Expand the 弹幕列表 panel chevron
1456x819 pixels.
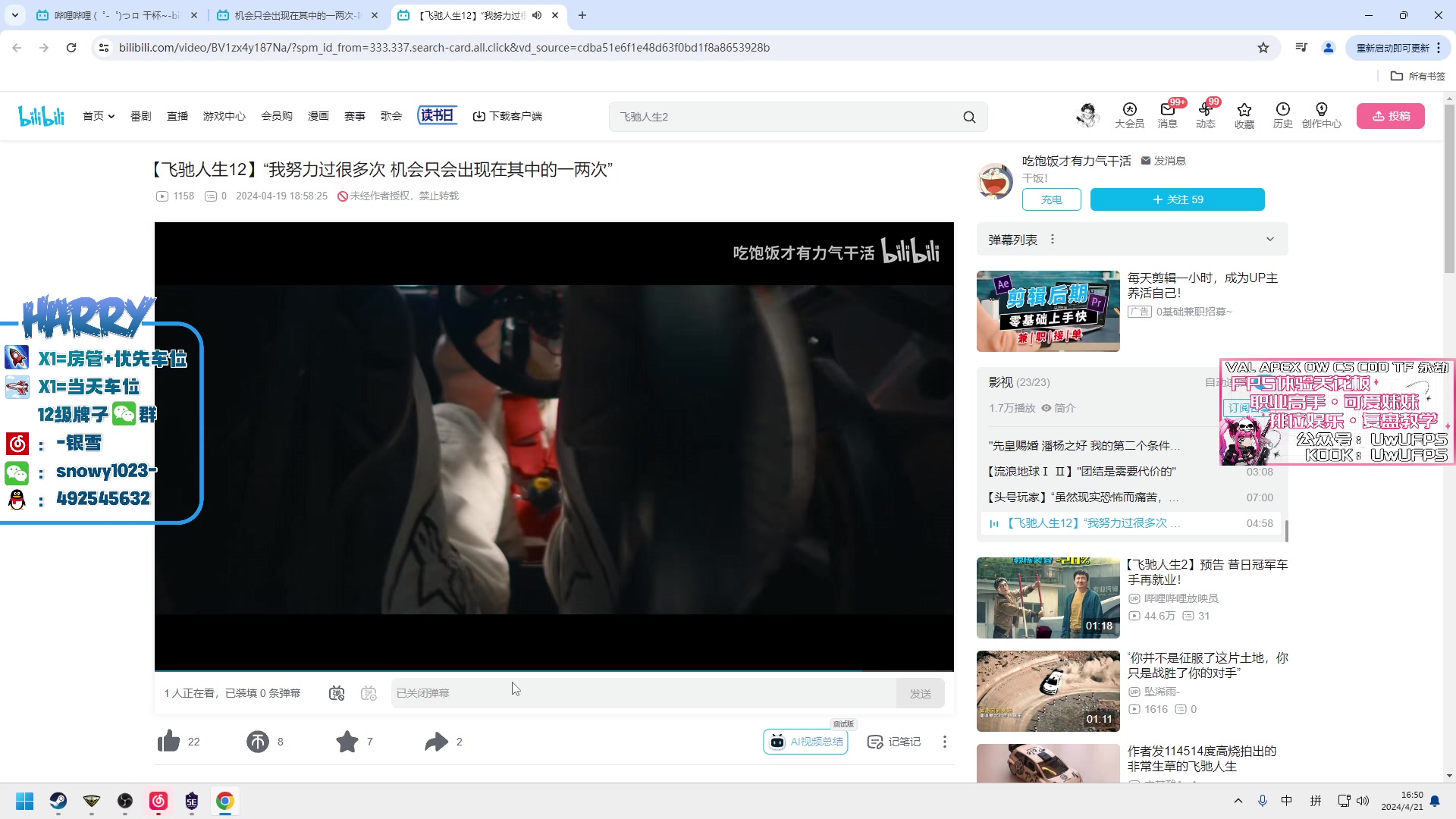(1270, 240)
